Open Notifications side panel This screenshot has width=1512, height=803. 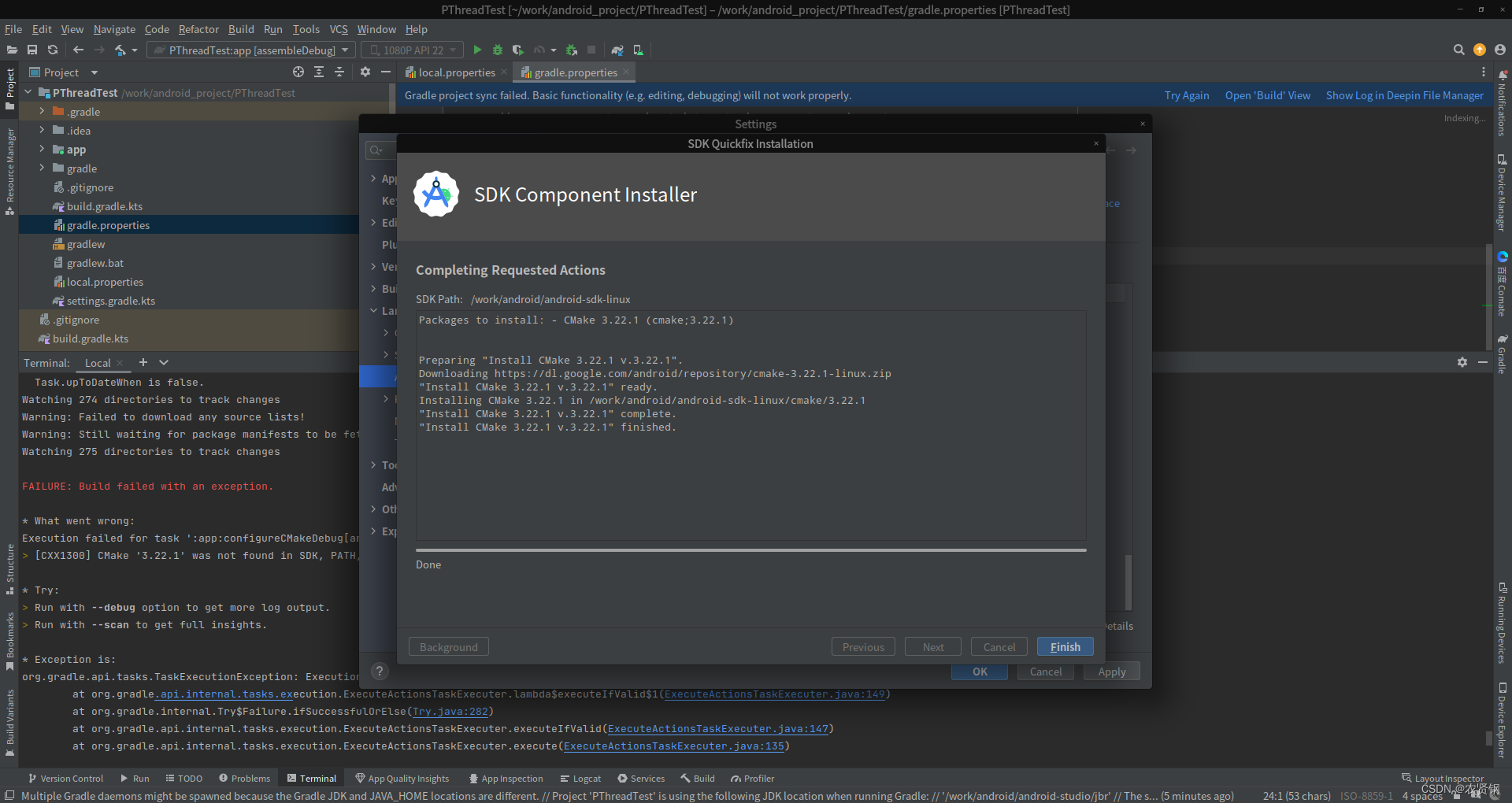[1503, 102]
